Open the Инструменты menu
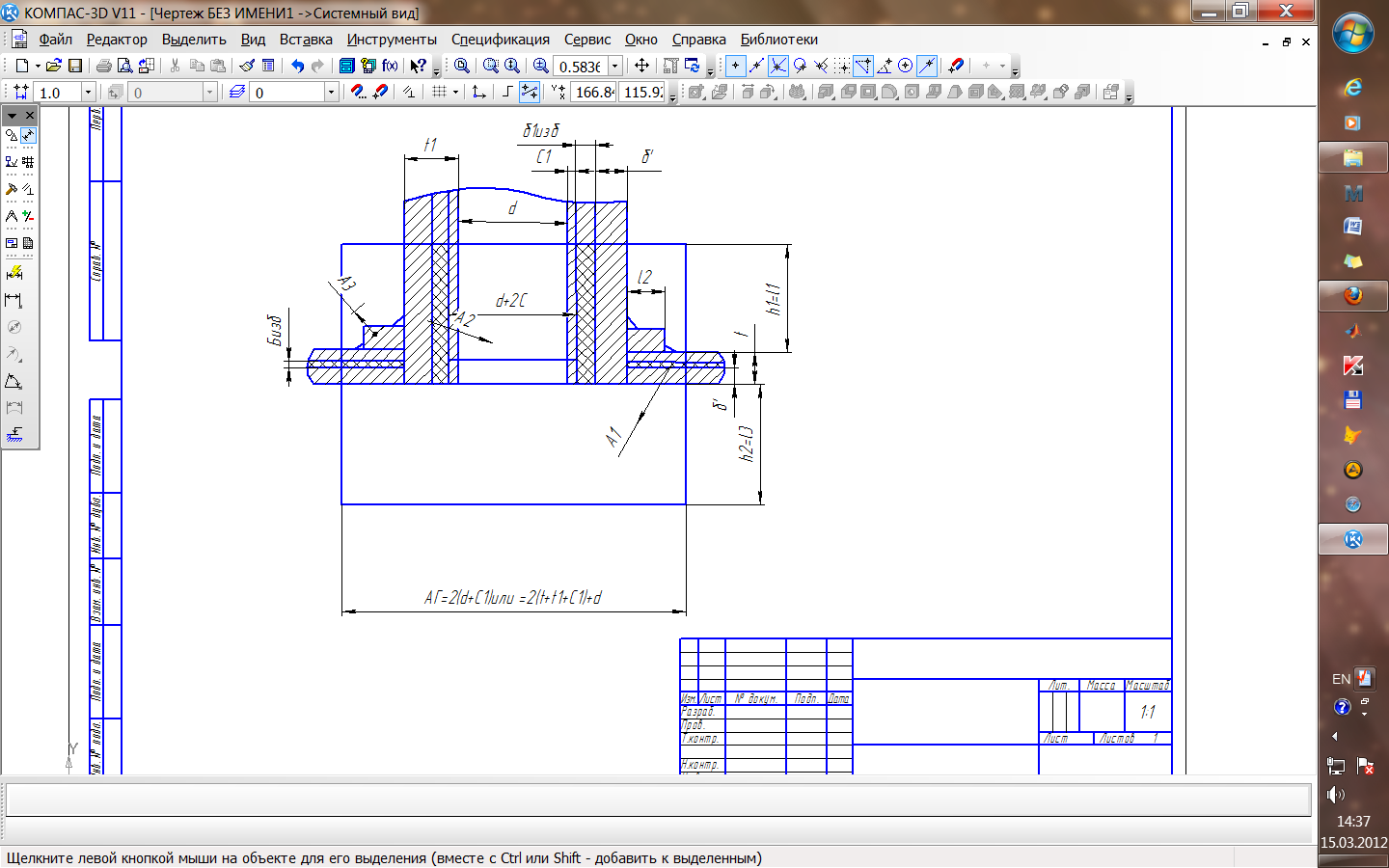This screenshot has height=868, width=1389. click(392, 40)
